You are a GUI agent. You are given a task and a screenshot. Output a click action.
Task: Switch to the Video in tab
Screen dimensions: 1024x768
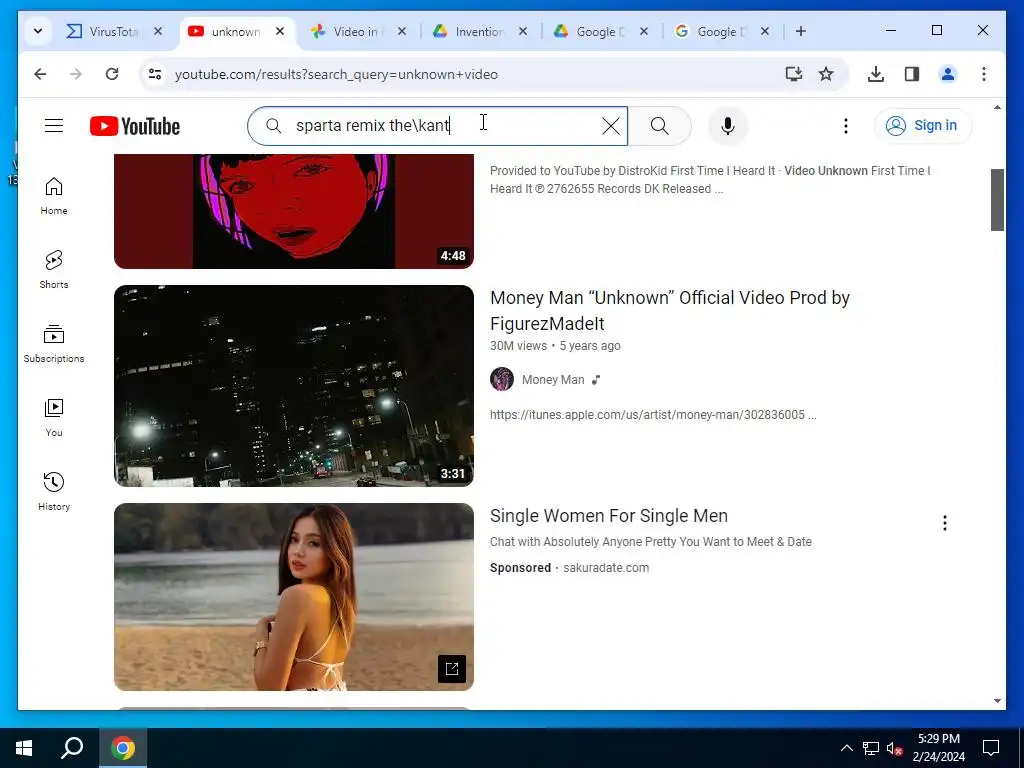(x=347, y=31)
